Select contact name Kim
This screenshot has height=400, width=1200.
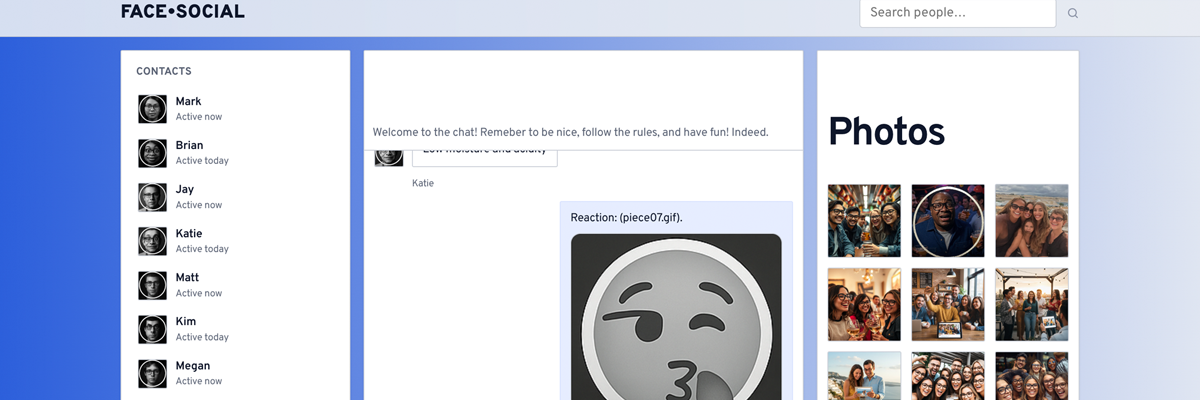(x=186, y=321)
